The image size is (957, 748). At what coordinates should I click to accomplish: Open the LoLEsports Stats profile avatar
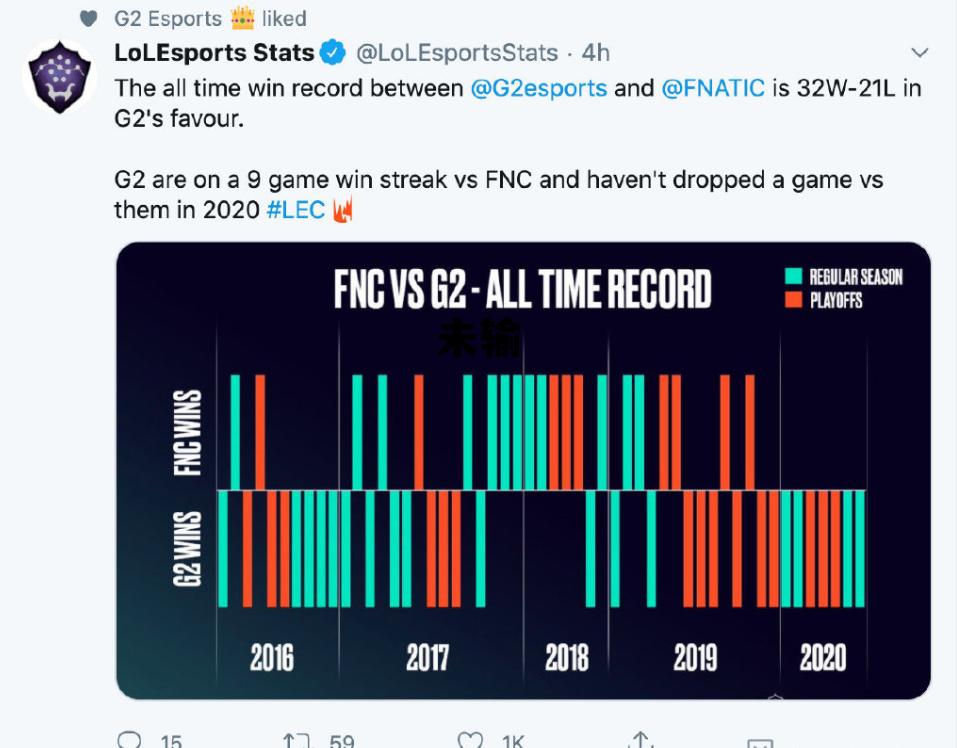tap(60, 78)
